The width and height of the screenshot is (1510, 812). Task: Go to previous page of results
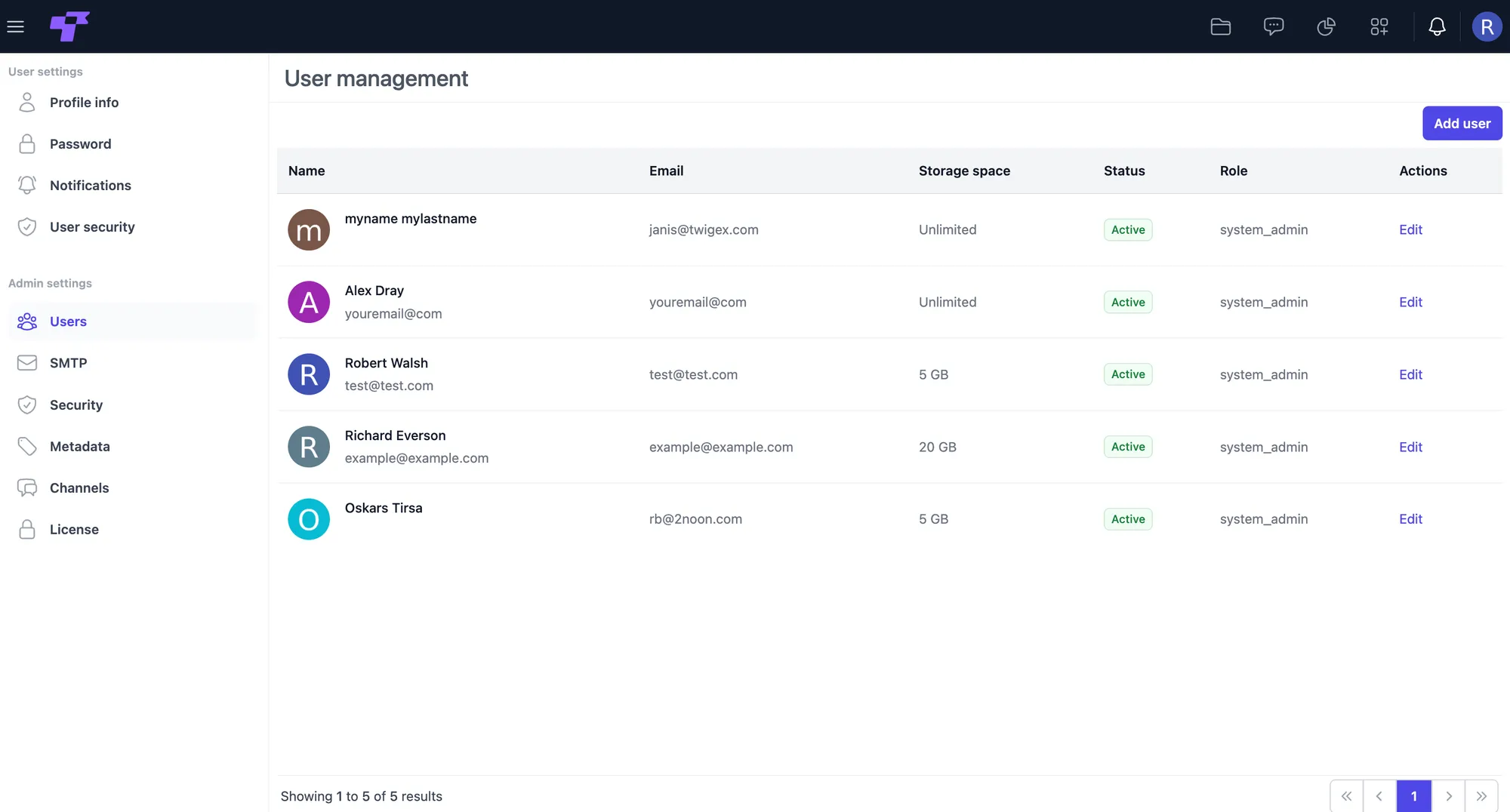pyautogui.click(x=1379, y=796)
